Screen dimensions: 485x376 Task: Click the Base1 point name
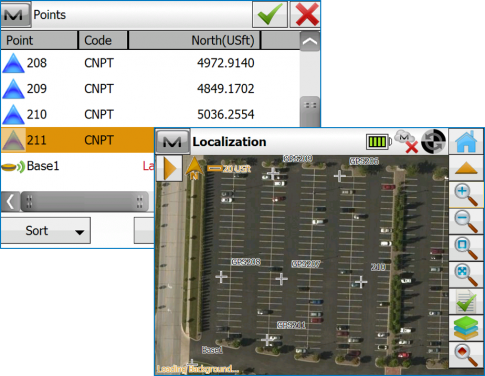pos(43,166)
